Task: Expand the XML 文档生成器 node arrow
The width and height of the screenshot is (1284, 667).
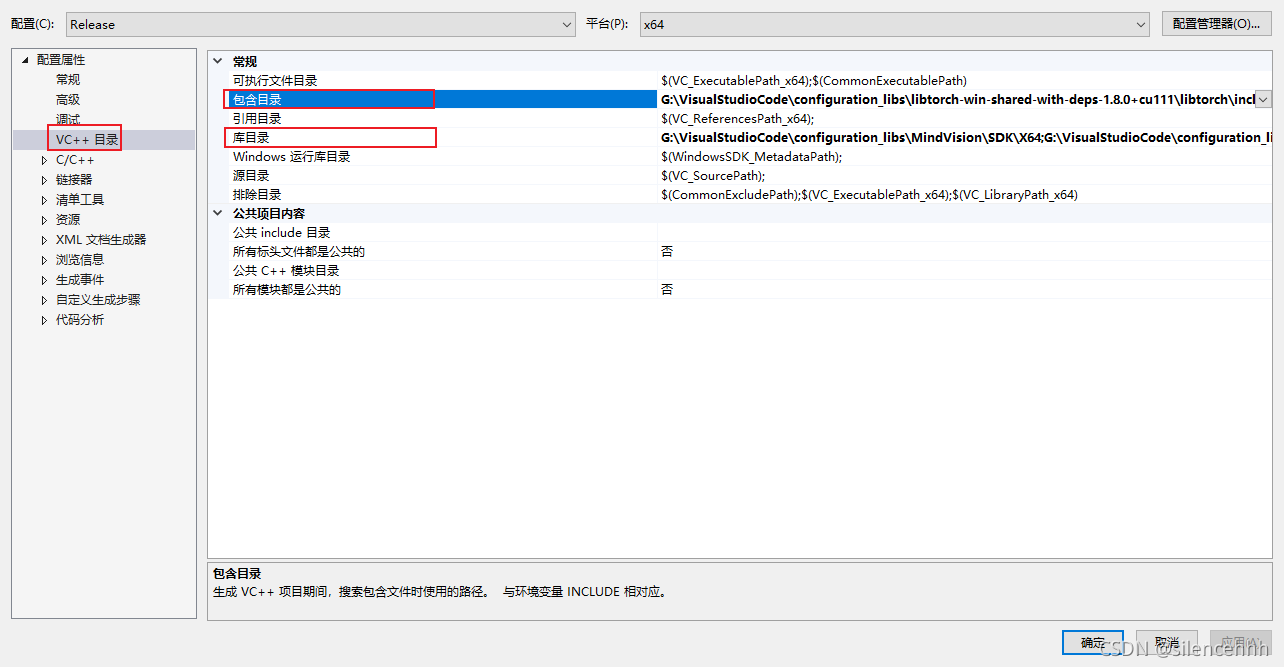Action: [44, 240]
